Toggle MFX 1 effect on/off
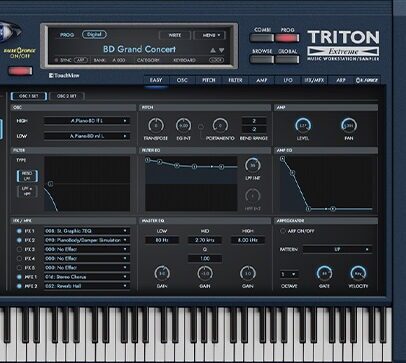This screenshot has width=406, height=363. [x=19, y=277]
